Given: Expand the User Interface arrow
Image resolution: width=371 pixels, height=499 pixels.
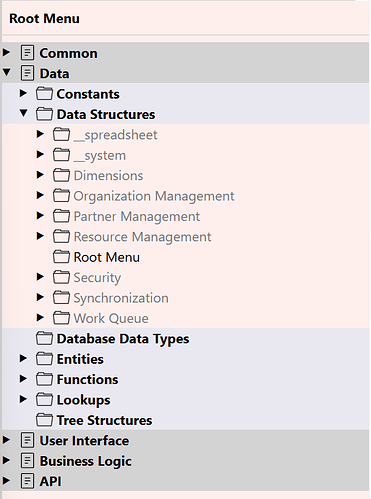Looking at the screenshot, I should [6, 440].
